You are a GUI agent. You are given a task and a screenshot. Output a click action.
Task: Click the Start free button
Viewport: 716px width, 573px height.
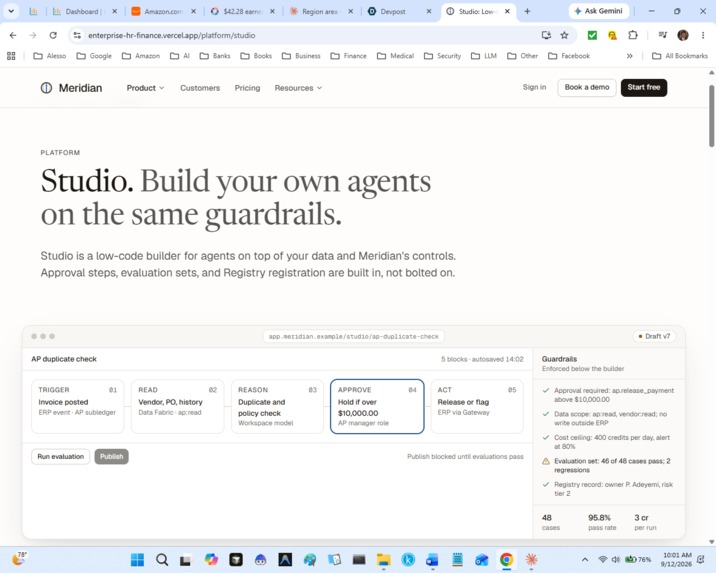pyautogui.click(x=644, y=87)
